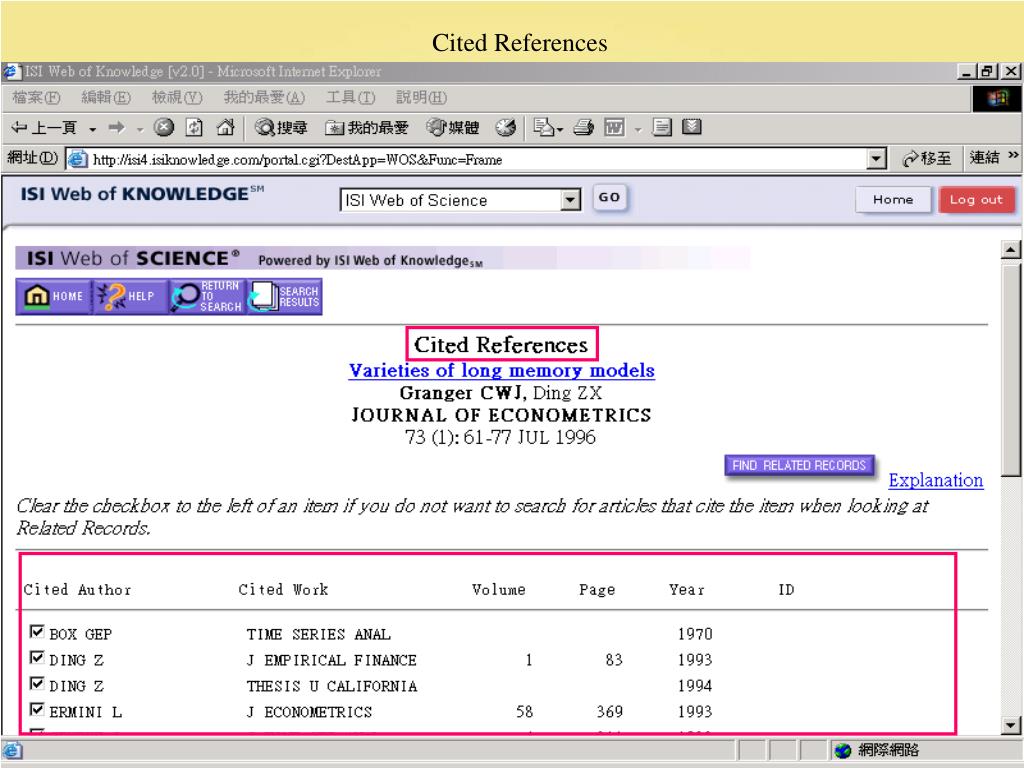
Task: Print the page with the printer icon
Action: 583,127
